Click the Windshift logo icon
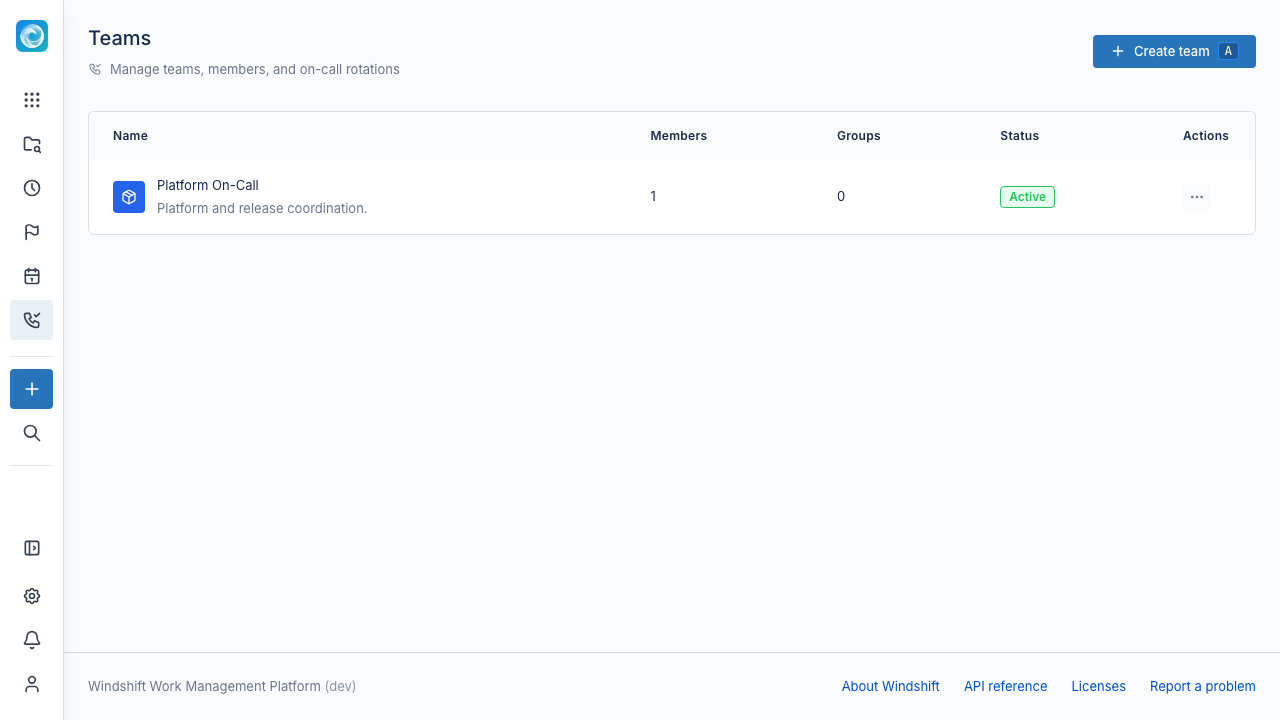The width and height of the screenshot is (1280, 720). [x=32, y=36]
